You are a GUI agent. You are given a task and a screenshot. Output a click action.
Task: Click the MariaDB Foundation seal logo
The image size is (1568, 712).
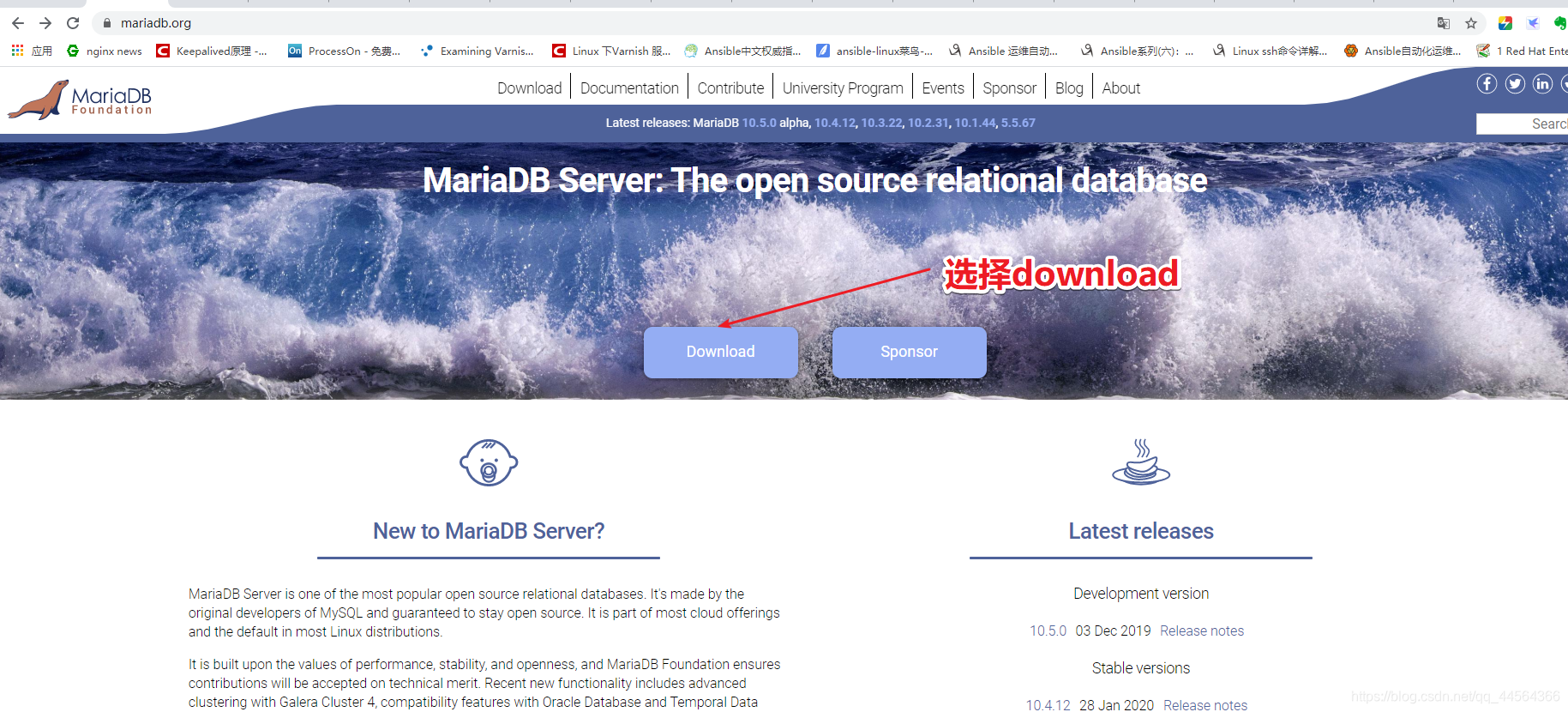(x=80, y=100)
